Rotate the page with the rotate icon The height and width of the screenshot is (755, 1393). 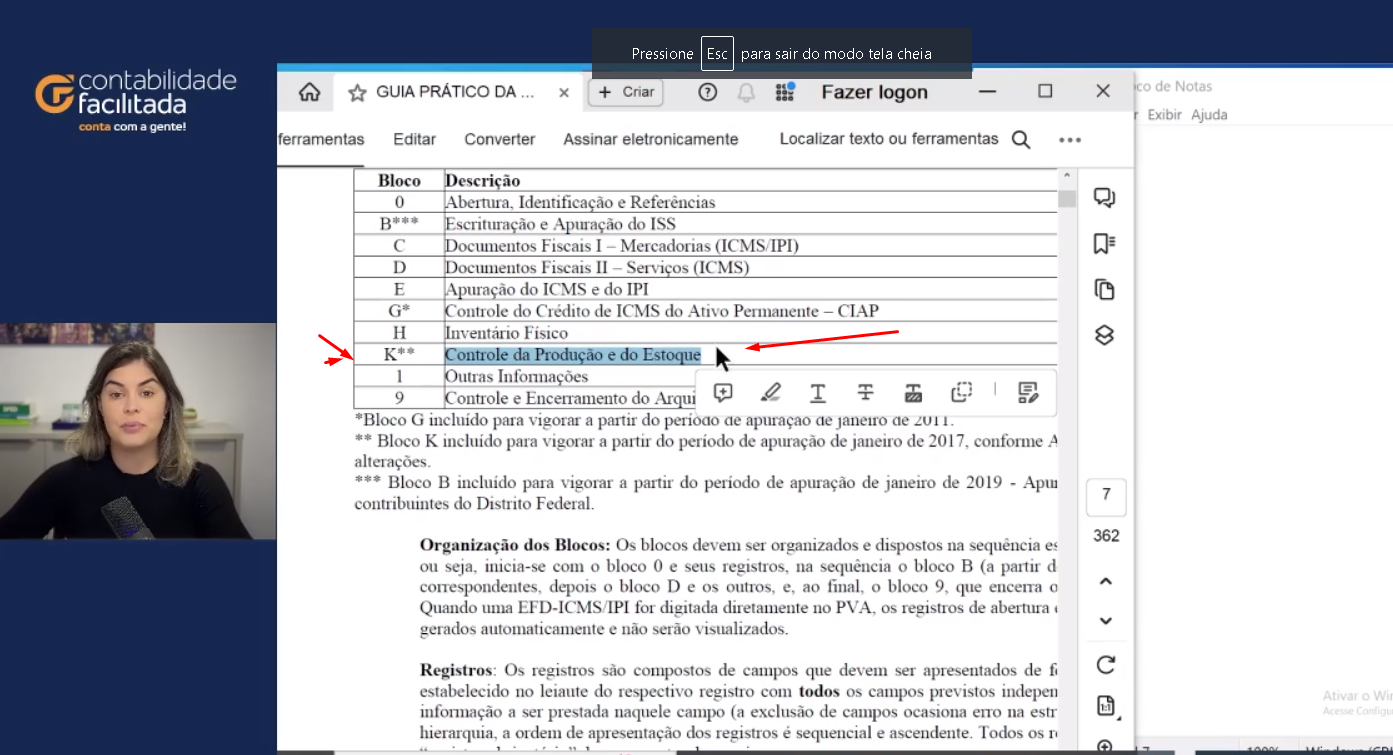pos(1106,665)
